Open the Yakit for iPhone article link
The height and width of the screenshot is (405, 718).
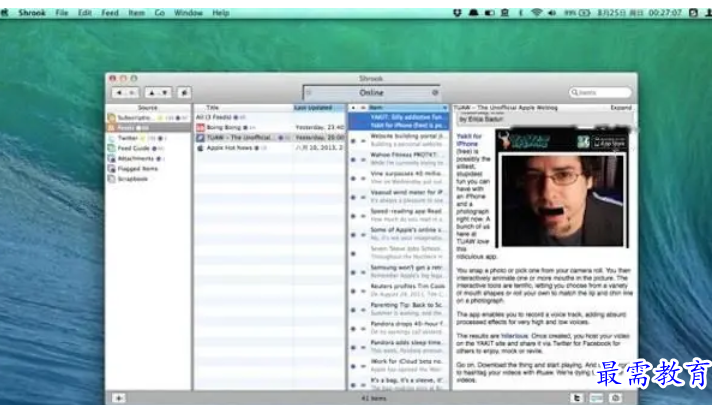tap(468, 140)
